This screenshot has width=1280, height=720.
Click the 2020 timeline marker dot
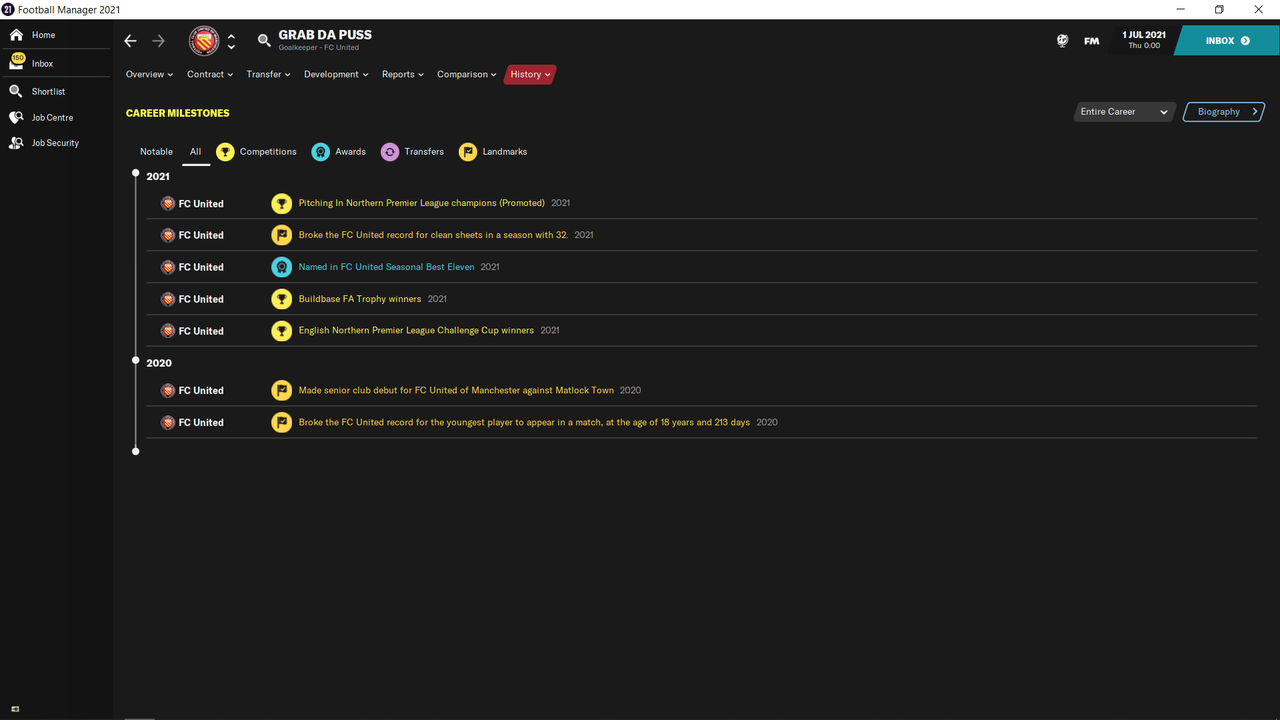[136, 360]
